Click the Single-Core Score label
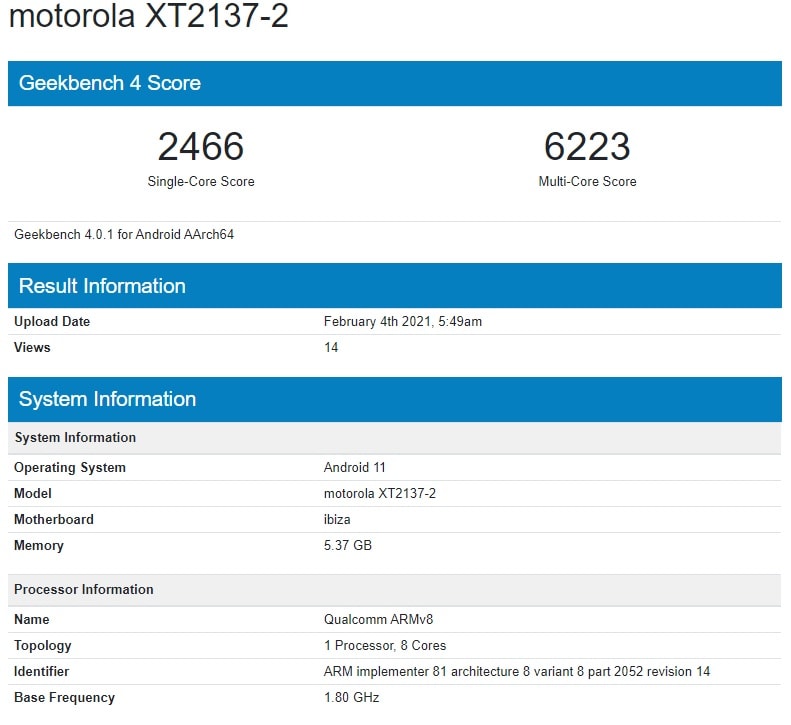Image resolution: width=791 pixels, height=725 pixels. click(x=201, y=182)
